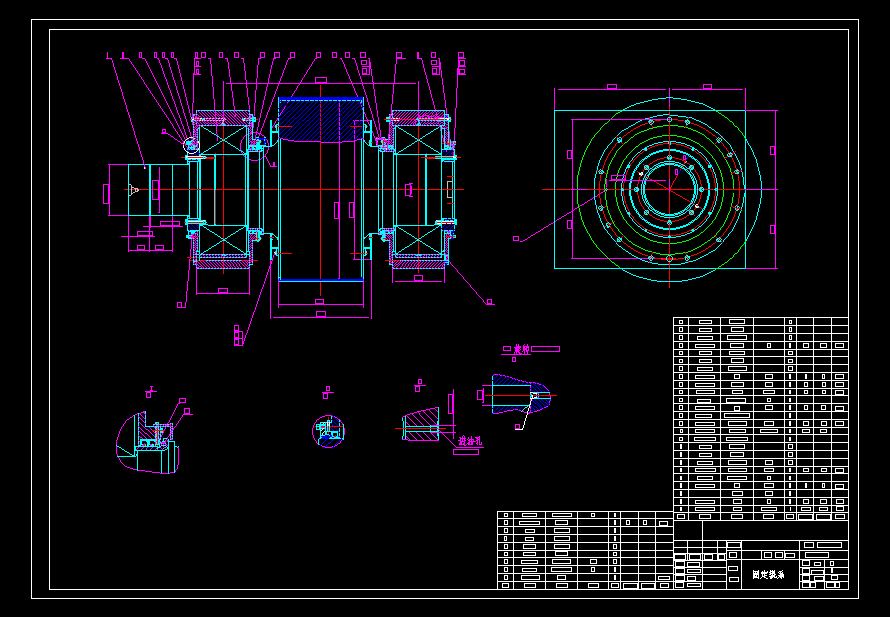Image resolution: width=890 pixels, height=617 pixels.
Task: Select the 进油孔 oil inlet label
Action: [x=471, y=440]
